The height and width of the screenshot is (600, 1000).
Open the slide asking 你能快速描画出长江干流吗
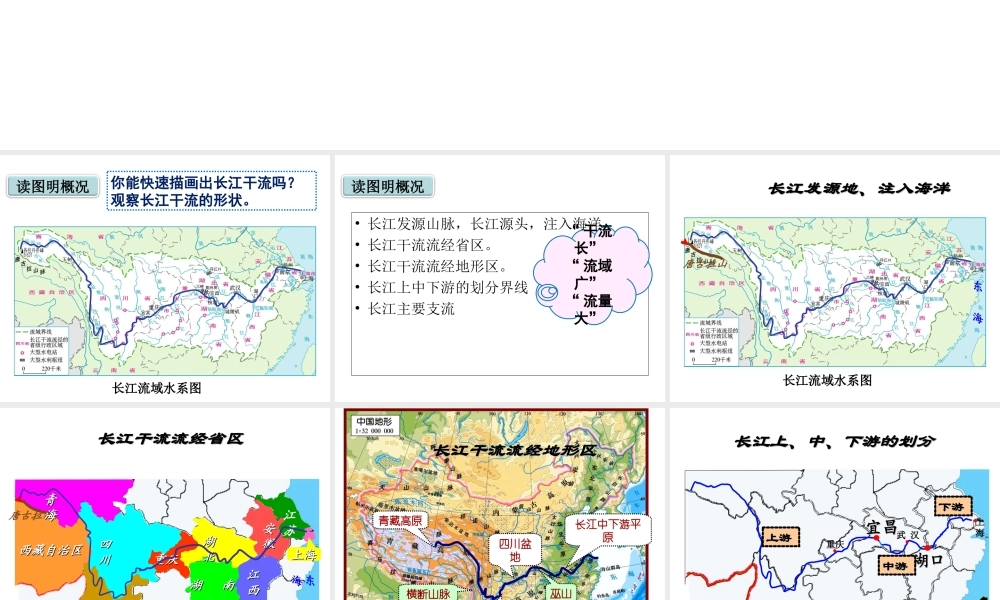pyautogui.click(x=165, y=278)
